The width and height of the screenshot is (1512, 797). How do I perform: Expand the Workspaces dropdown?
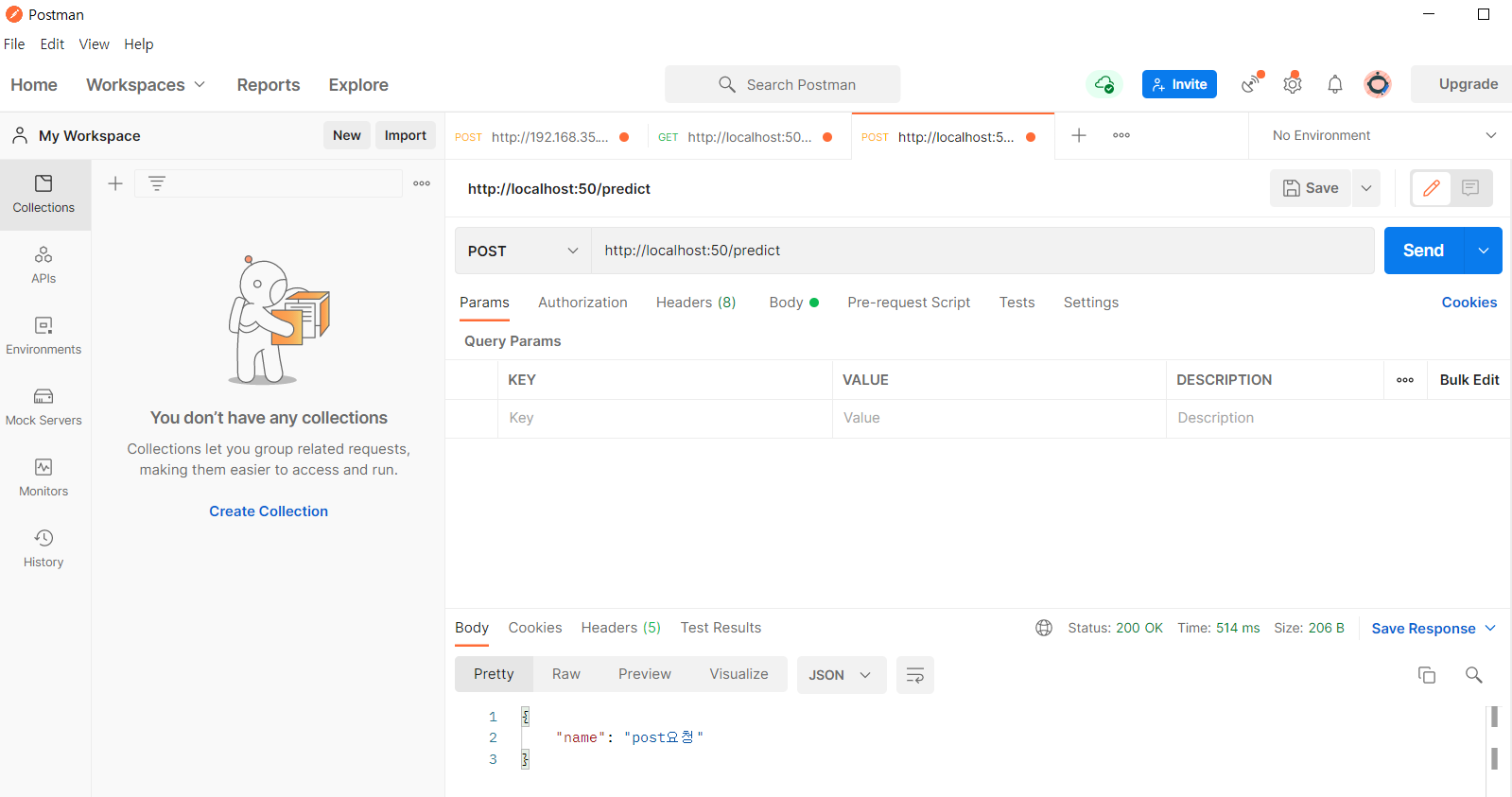click(x=146, y=84)
